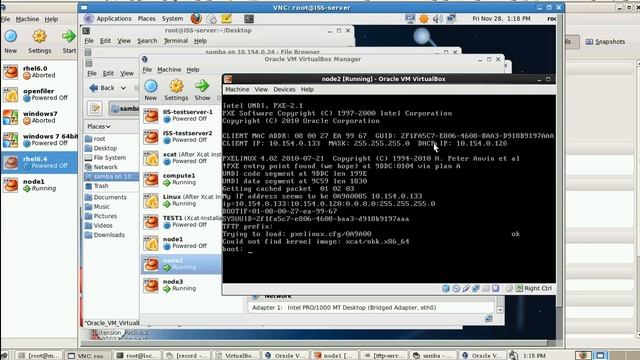Screen dimensions: 640x360
Task: Click the volume speaker icon in GNOME panel
Action: point(438,19)
